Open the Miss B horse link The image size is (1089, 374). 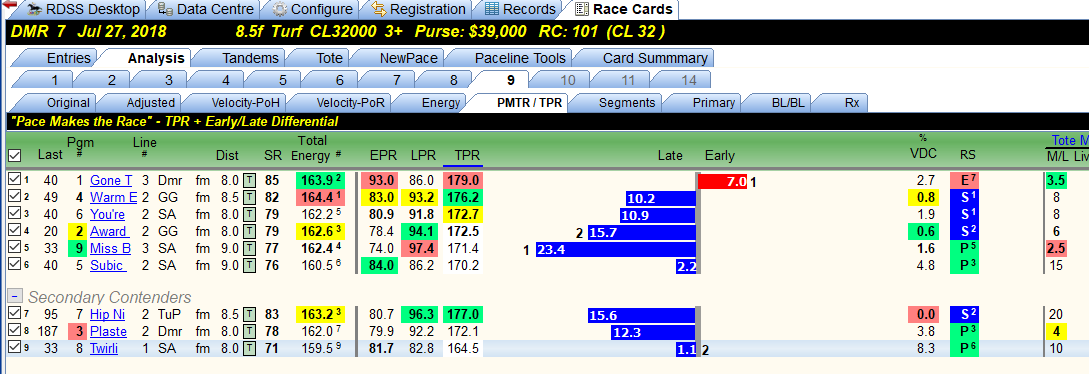(x=110, y=248)
